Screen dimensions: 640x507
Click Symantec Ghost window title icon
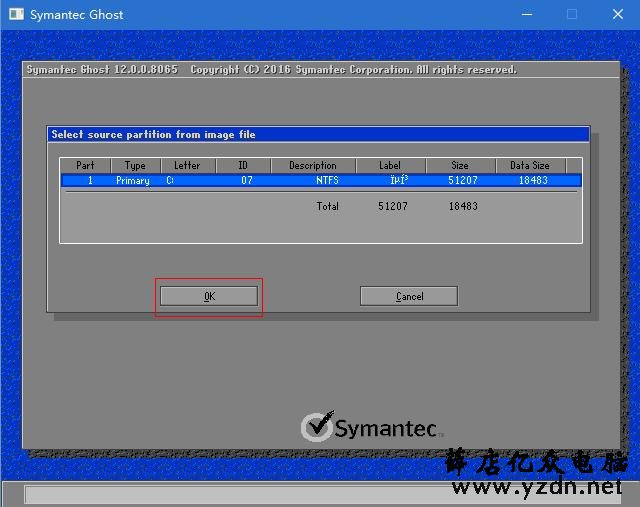pos(16,15)
